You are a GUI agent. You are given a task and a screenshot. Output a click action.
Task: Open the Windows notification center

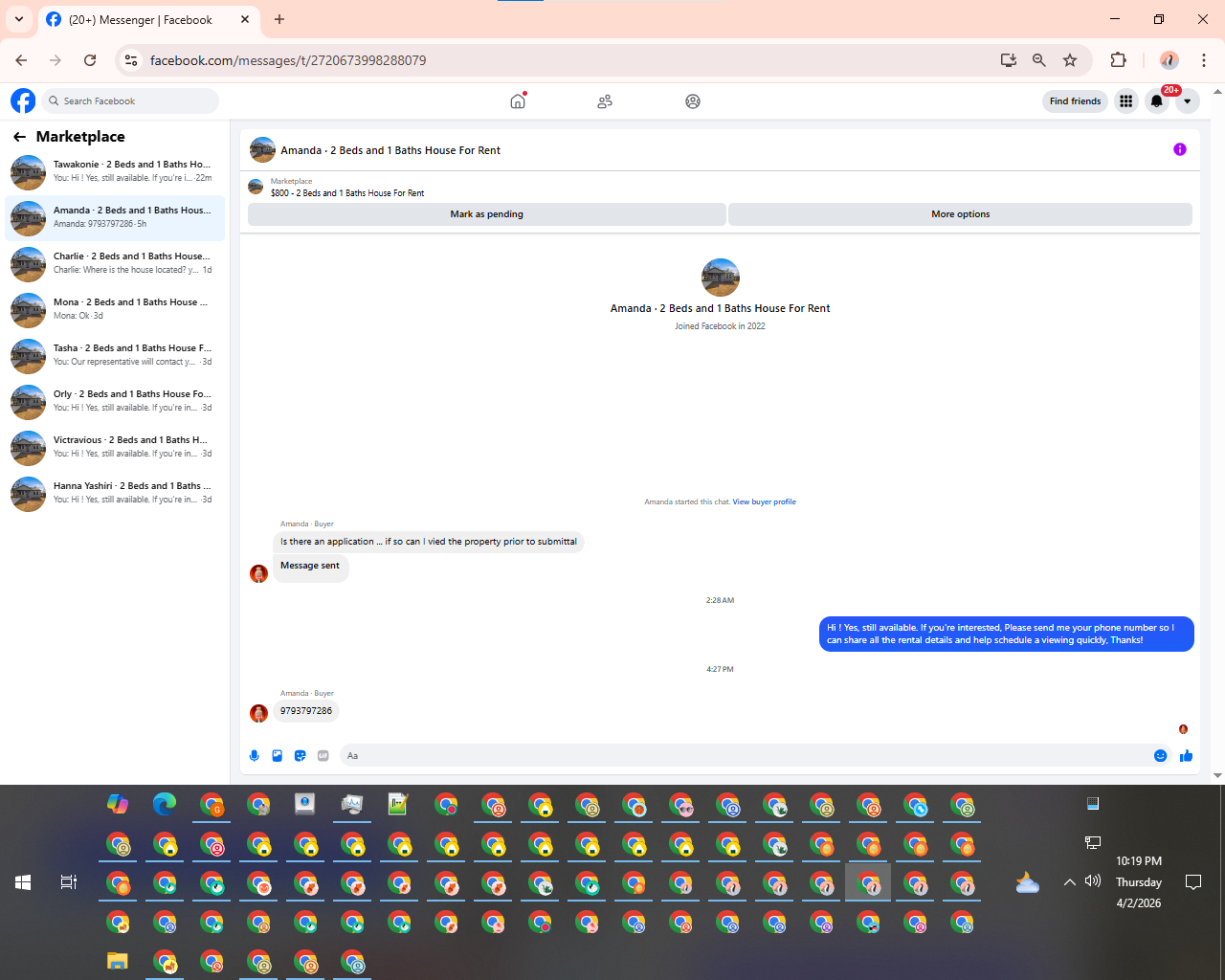coord(1193,882)
